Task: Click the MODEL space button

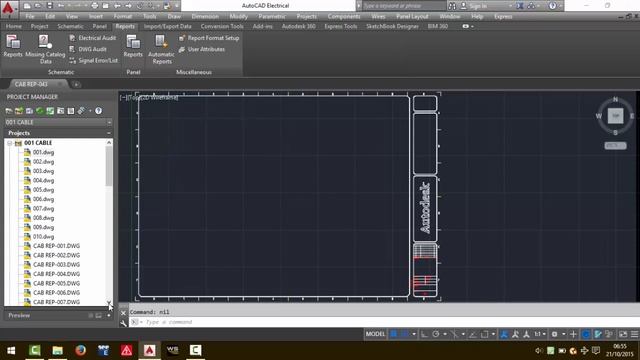Action: (375, 334)
